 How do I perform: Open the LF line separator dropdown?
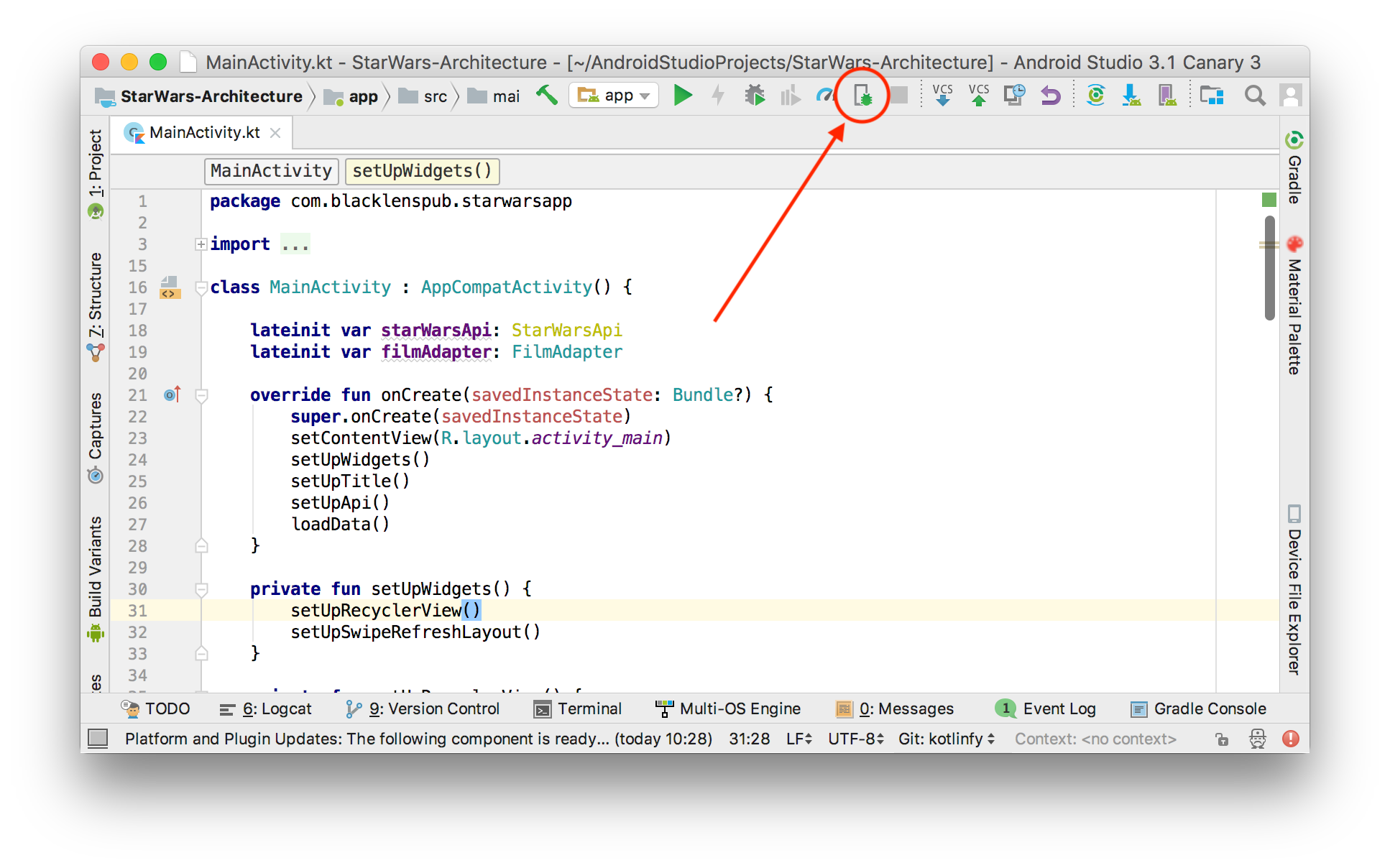point(799,739)
